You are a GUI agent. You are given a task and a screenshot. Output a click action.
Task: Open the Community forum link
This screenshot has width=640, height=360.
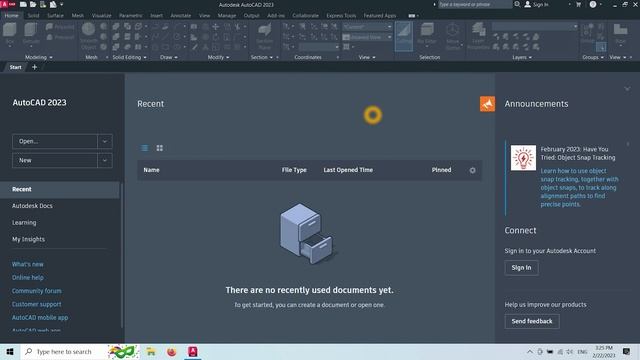click(x=37, y=291)
